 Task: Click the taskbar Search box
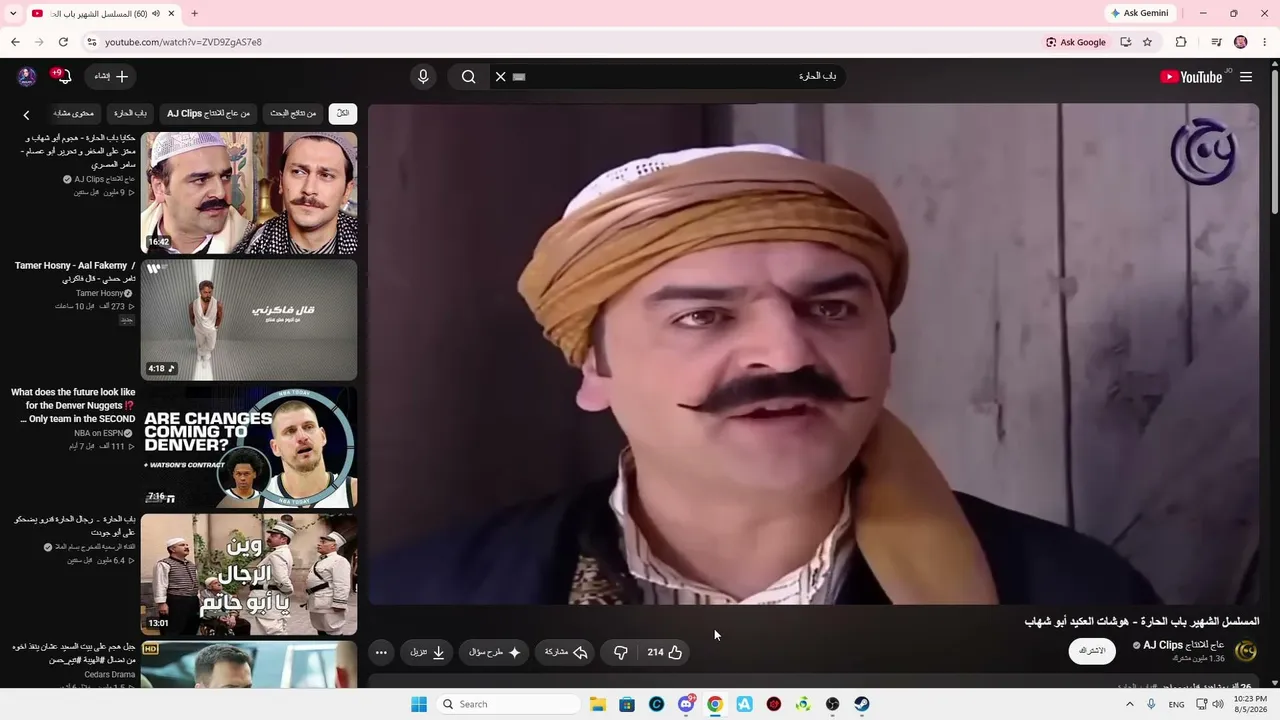tap(507, 704)
